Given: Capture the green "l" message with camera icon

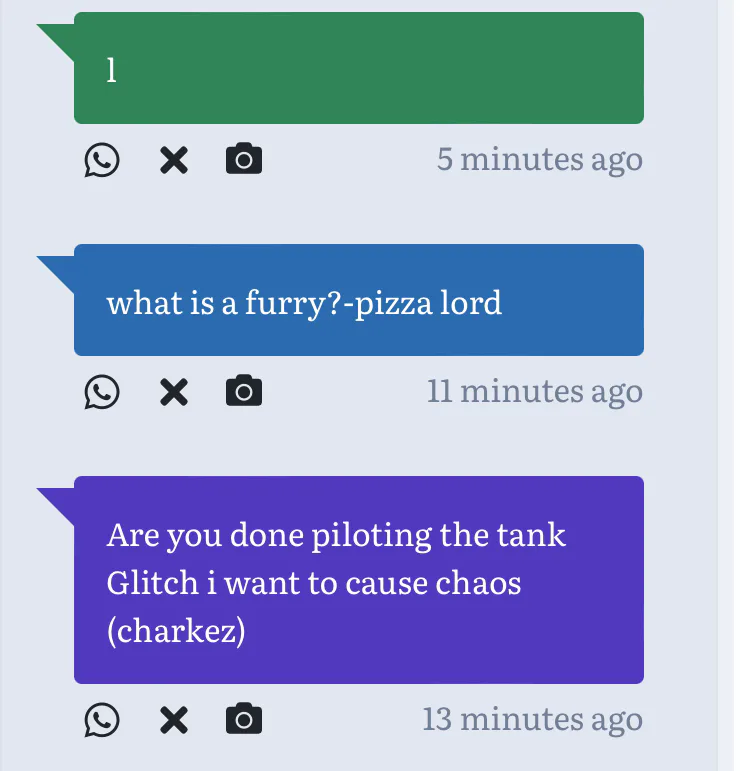Looking at the screenshot, I should [x=244, y=158].
